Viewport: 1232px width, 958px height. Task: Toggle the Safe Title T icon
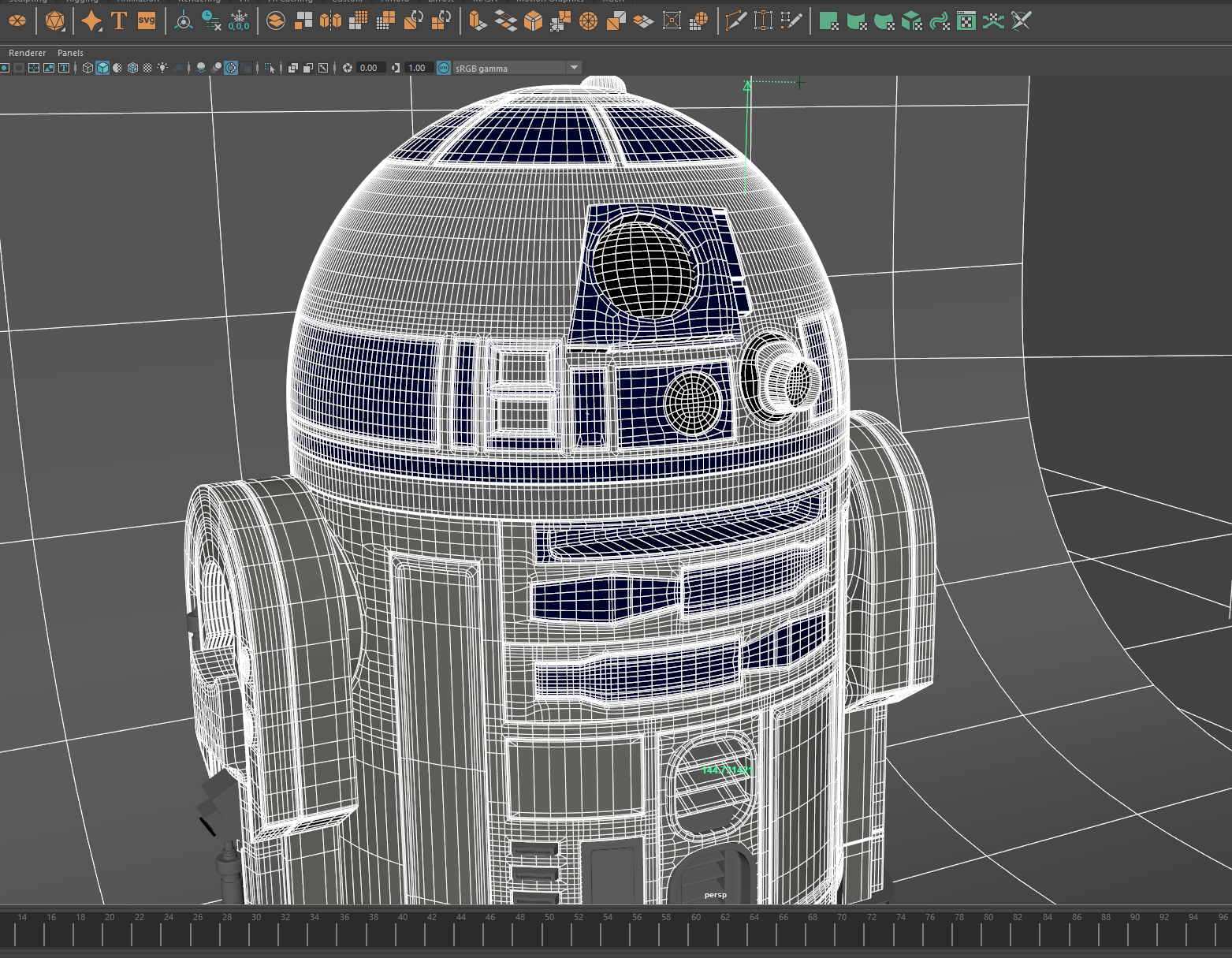click(x=63, y=68)
